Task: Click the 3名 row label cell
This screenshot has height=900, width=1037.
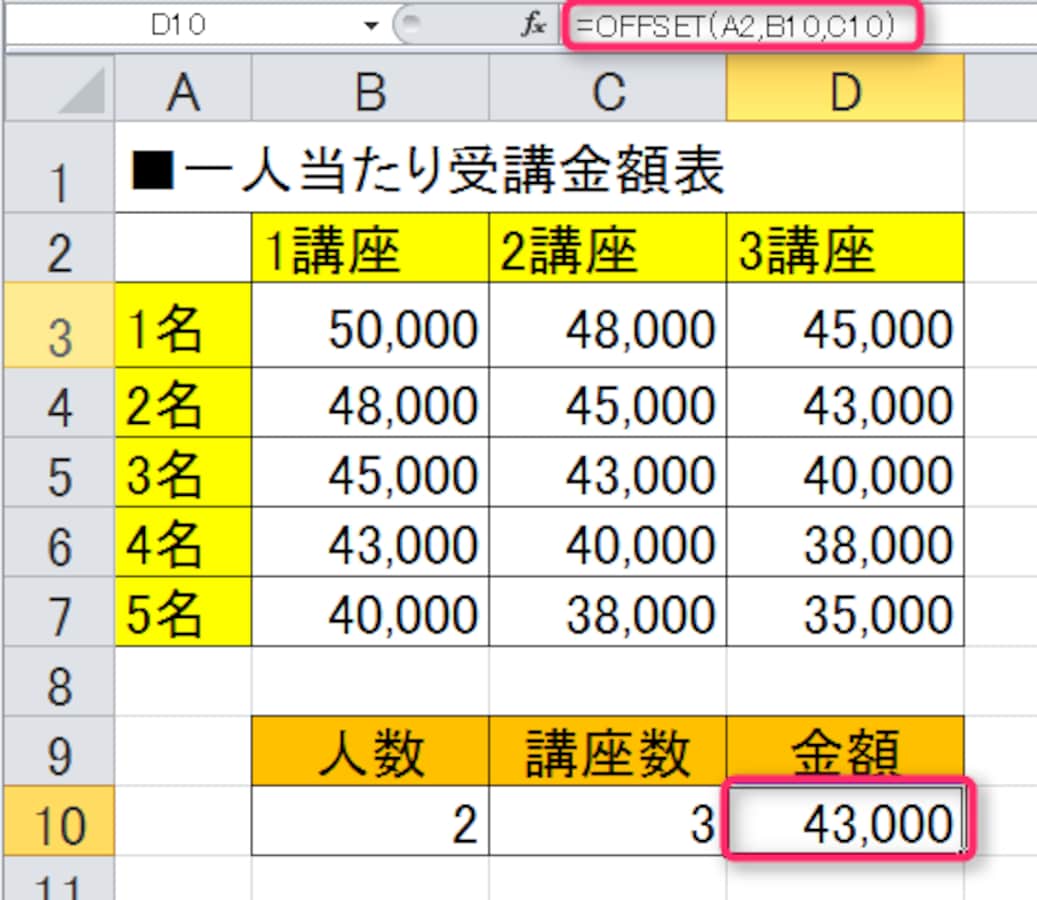Action: 183,472
